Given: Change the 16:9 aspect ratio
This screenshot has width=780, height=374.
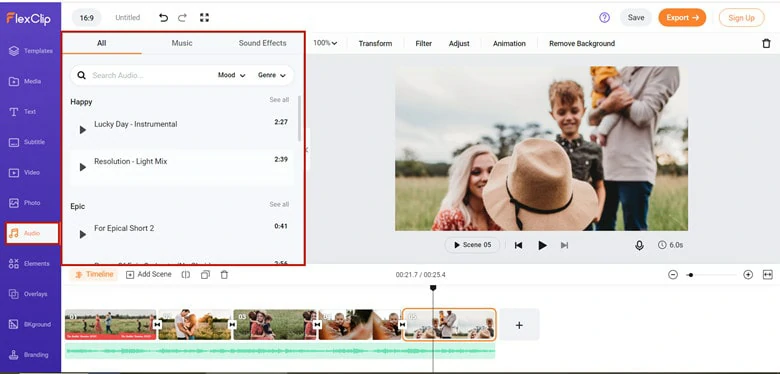Looking at the screenshot, I should (x=87, y=18).
